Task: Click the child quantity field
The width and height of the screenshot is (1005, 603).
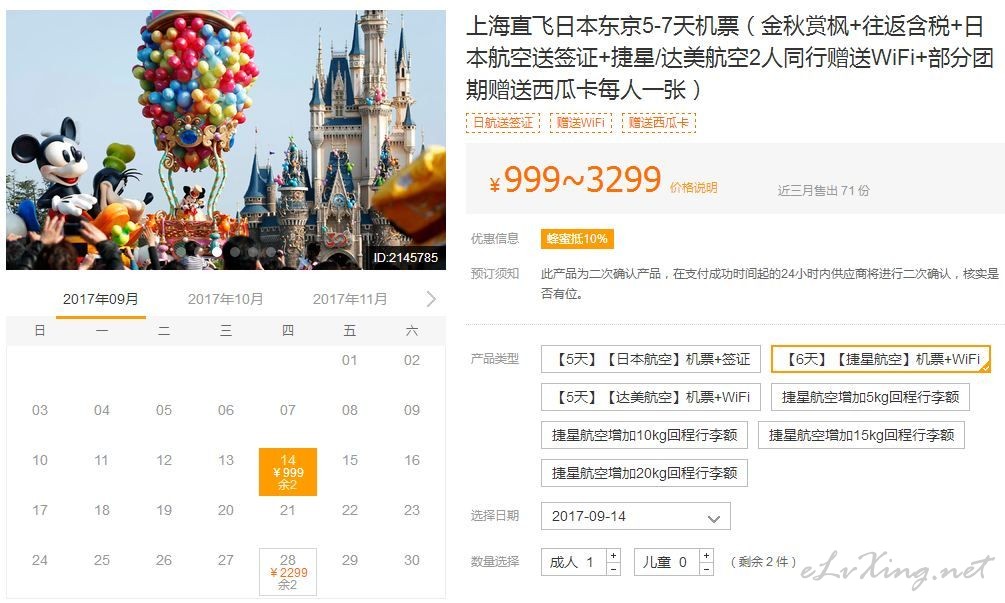Action: coord(667,562)
